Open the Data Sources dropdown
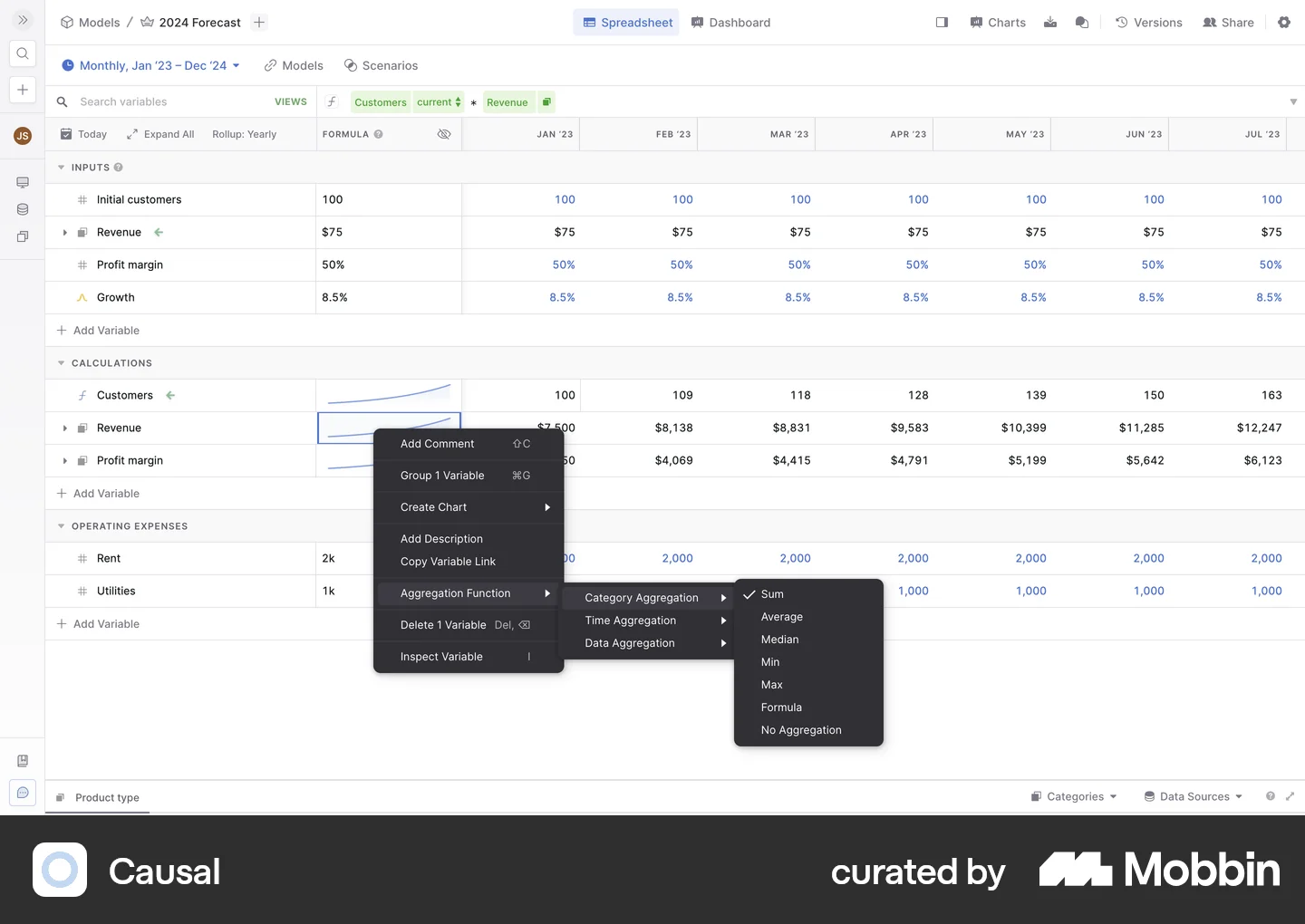Viewport: 1305px width, 924px height. tap(1194, 796)
